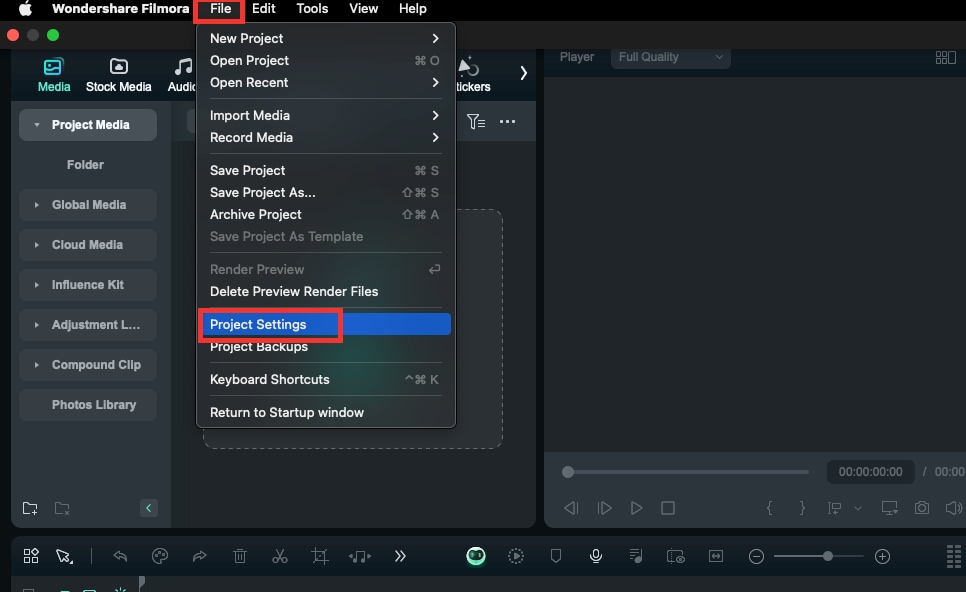Click the player layout grid icon
This screenshot has height=592, width=966.
945,57
